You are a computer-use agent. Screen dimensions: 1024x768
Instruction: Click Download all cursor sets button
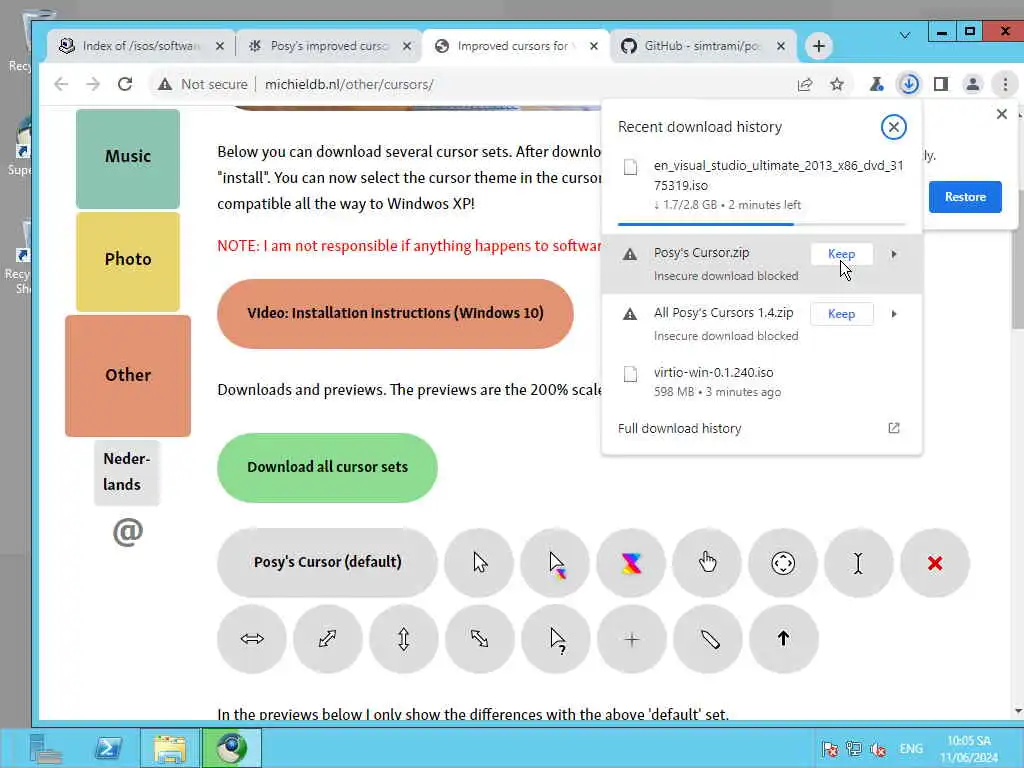tap(327, 468)
